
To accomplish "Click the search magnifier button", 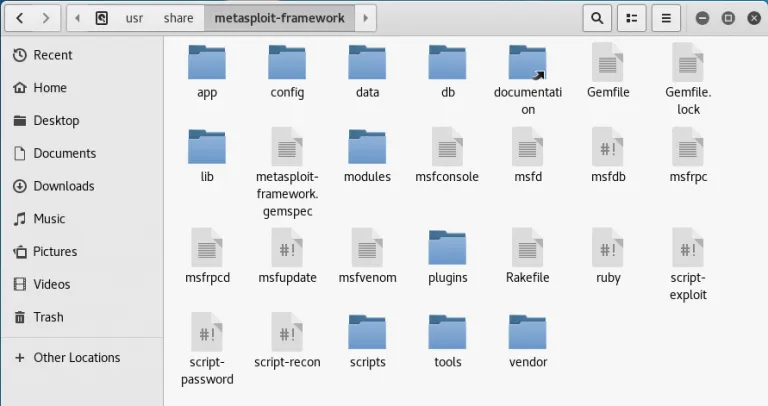I will (597, 18).
